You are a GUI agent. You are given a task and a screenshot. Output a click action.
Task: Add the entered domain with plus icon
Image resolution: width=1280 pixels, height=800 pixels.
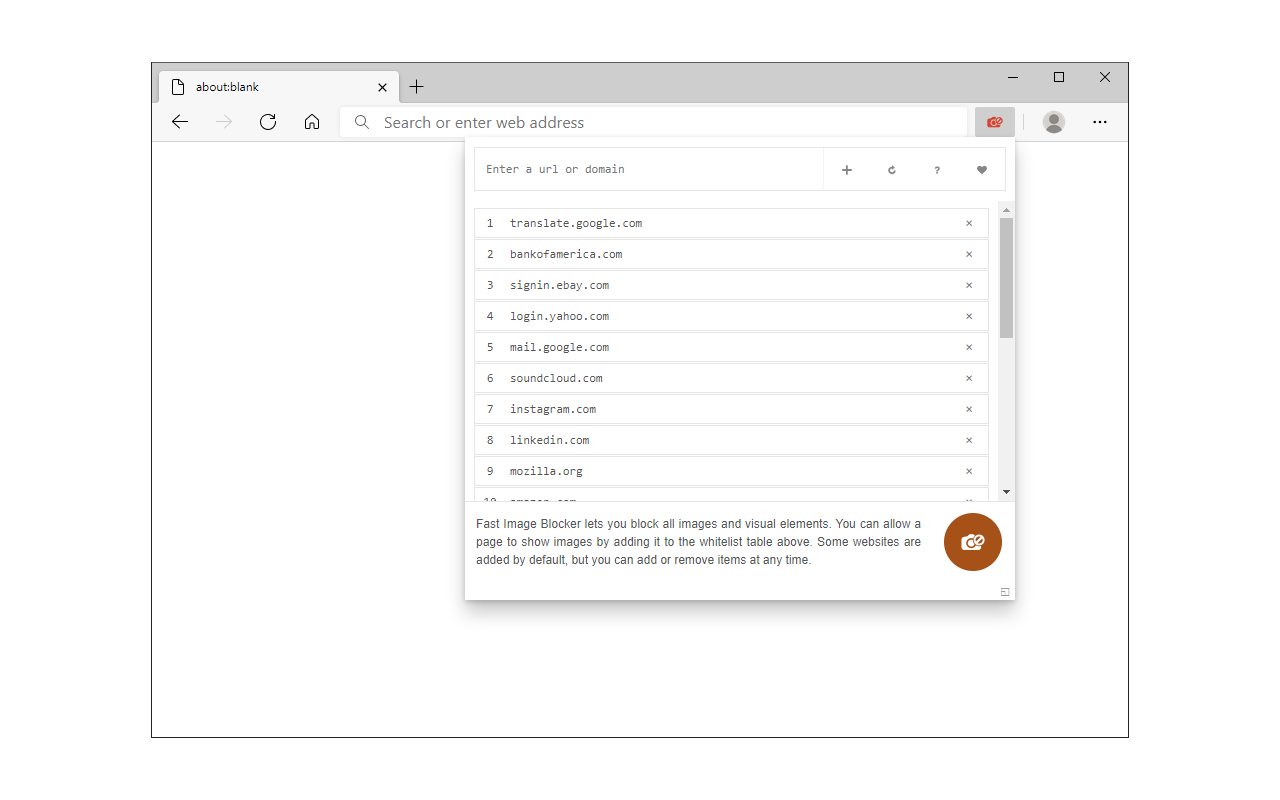pyautogui.click(x=846, y=170)
